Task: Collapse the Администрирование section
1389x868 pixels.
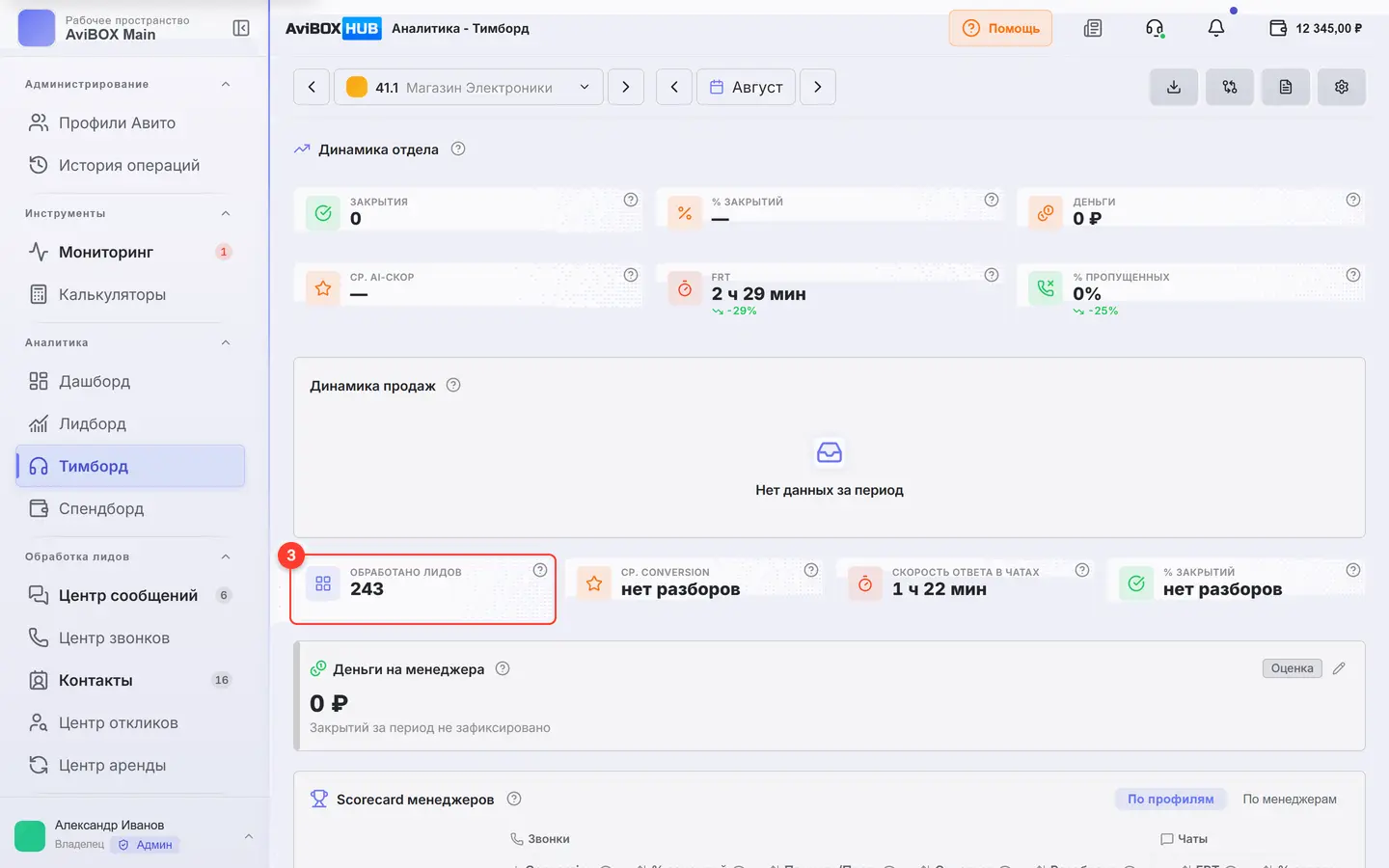Action: [x=226, y=84]
